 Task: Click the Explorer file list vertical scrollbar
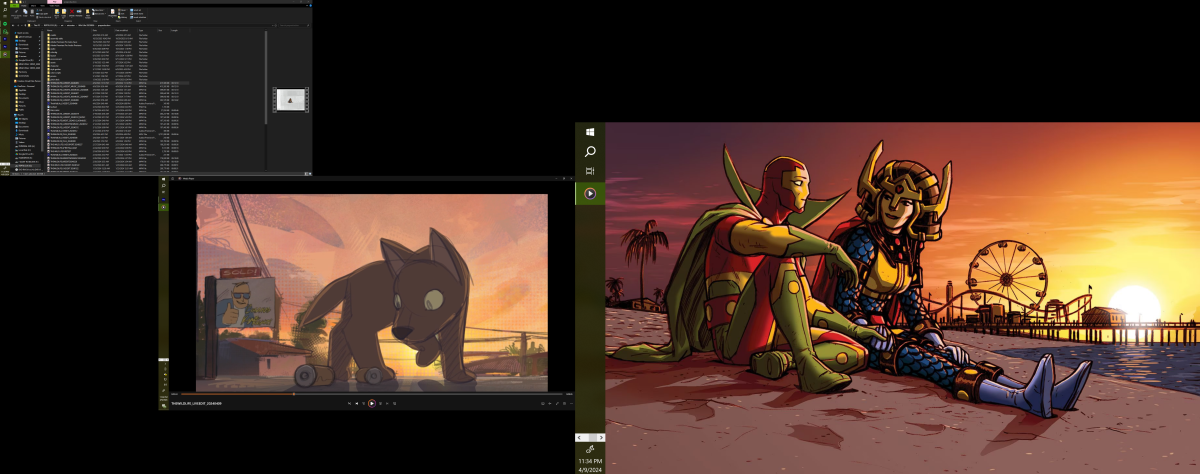point(266,76)
